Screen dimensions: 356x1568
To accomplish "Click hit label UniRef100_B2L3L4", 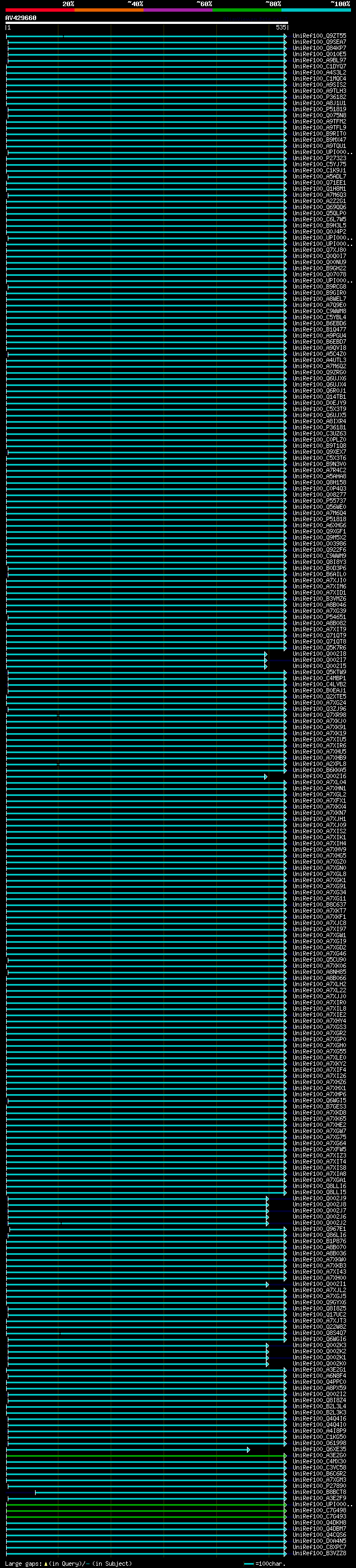I will click(319, 1406).
